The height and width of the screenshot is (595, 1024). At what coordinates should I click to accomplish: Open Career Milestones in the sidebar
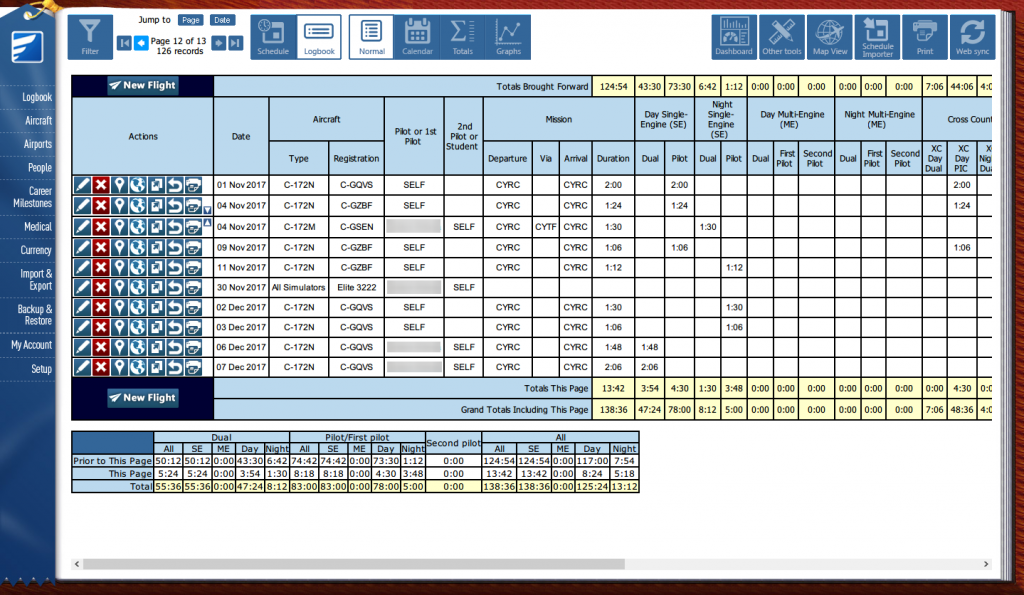pos(39,196)
